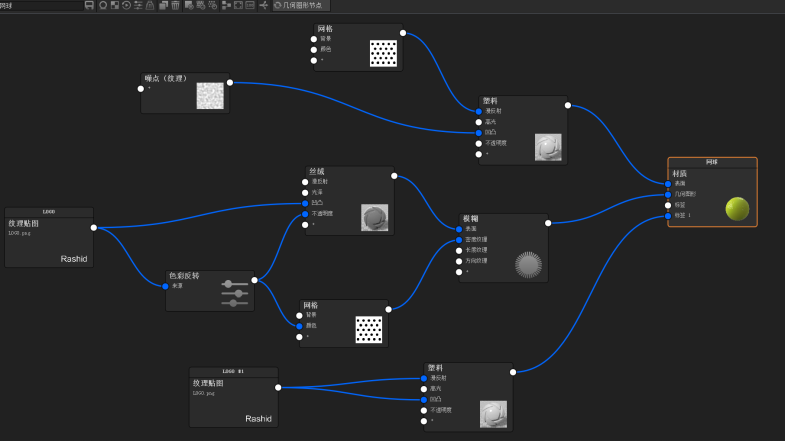Select the LOGO 纹理贴图 node titled LOGO
Image resolution: width=785 pixels, height=441 pixels.
(x=49, y=212)
